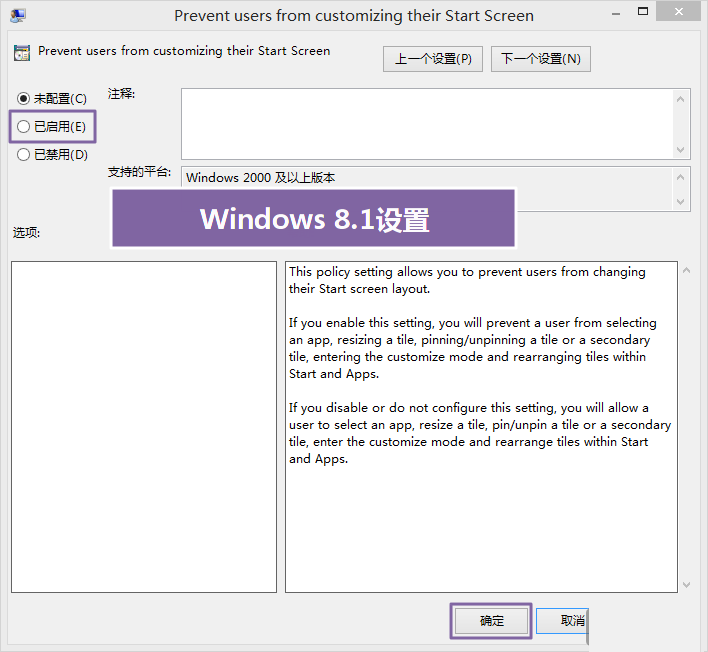Click the supported platform box scroll down arrow
Viewport: 708px width, 652px height.
click(x=680, y=202)
